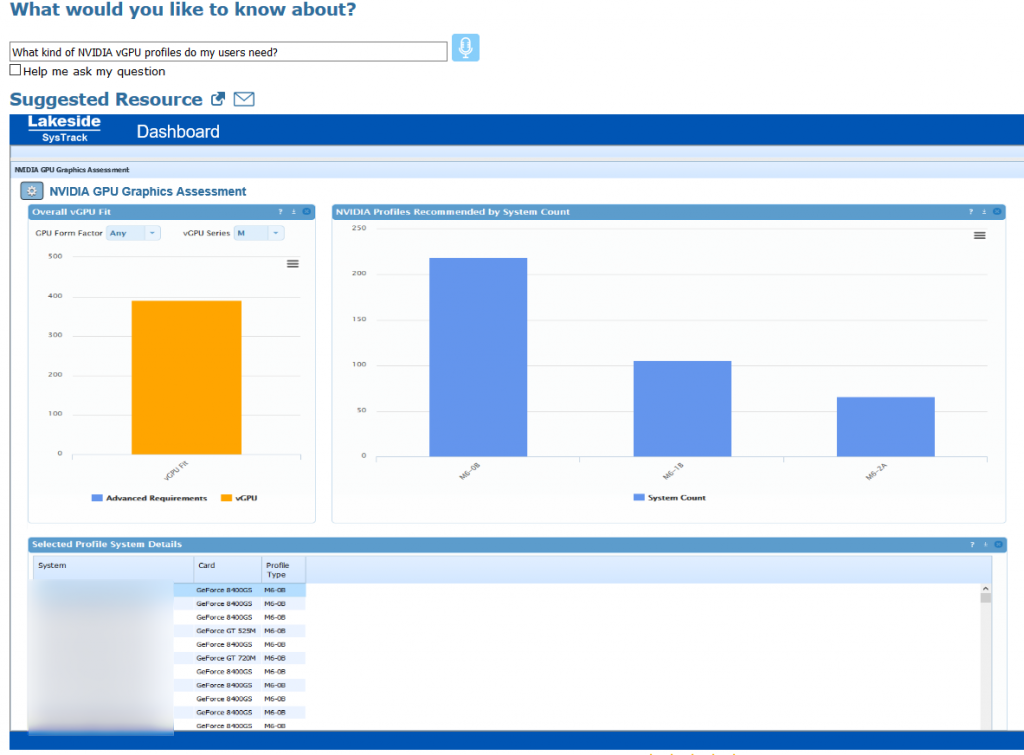Screen dimensions: 1024x755
Task: Sort by the System column header
Action: pos(114,569)
